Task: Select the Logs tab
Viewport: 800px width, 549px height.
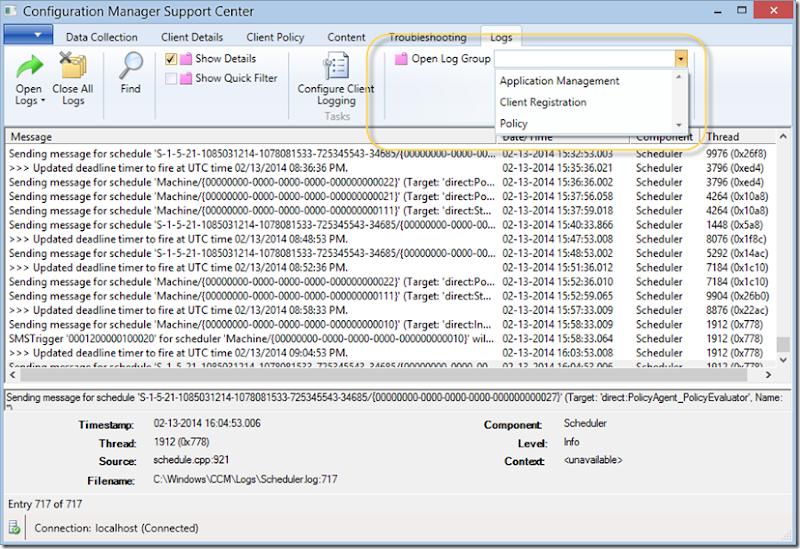Action: [x=501, y=37]
